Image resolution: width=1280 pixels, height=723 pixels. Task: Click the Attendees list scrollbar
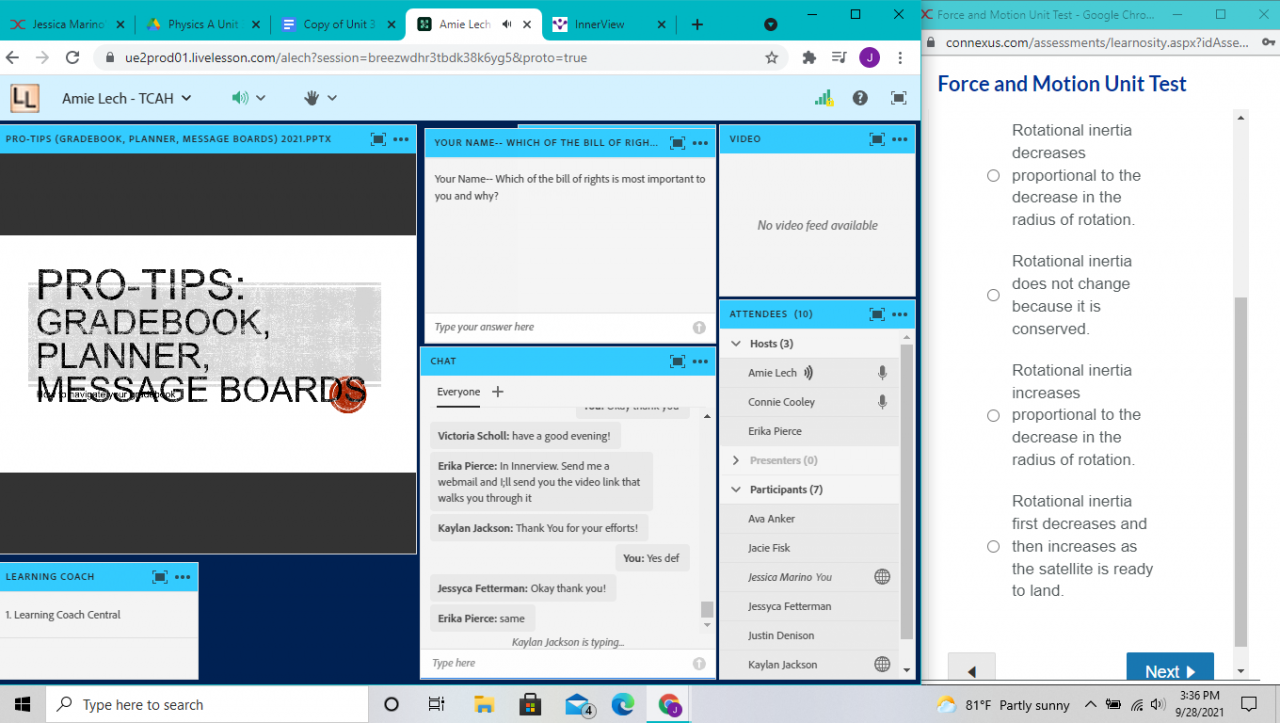pos(907,490)
